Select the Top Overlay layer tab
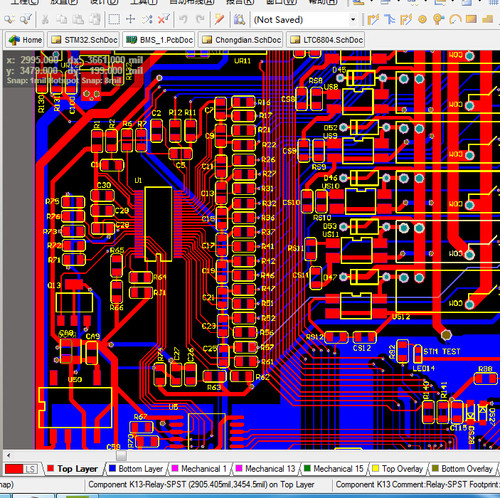The image size is (500, 498). [397, 469]
